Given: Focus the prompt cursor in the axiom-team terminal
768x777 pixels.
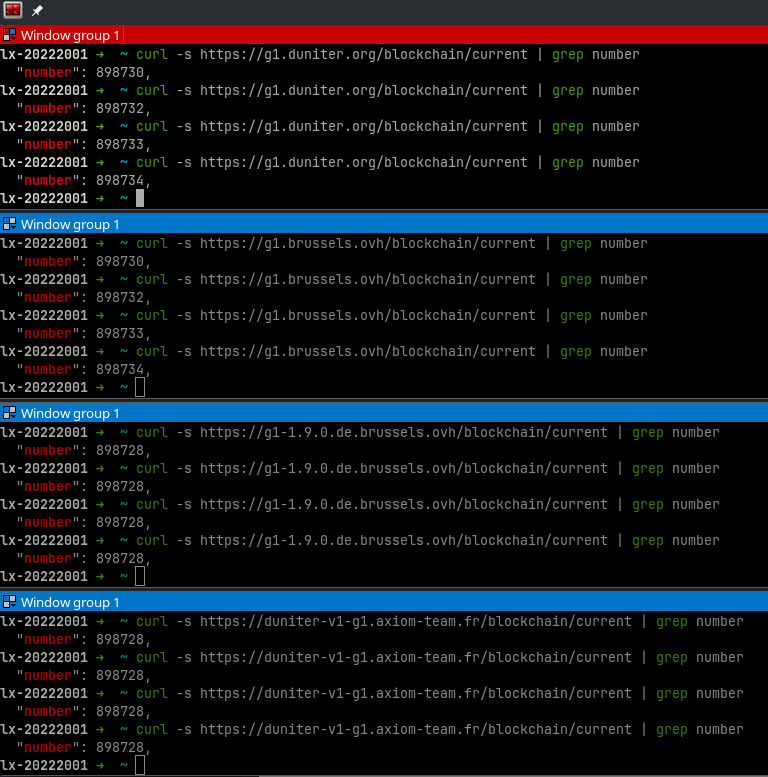Looking at the screenshot, I should 140,765.
